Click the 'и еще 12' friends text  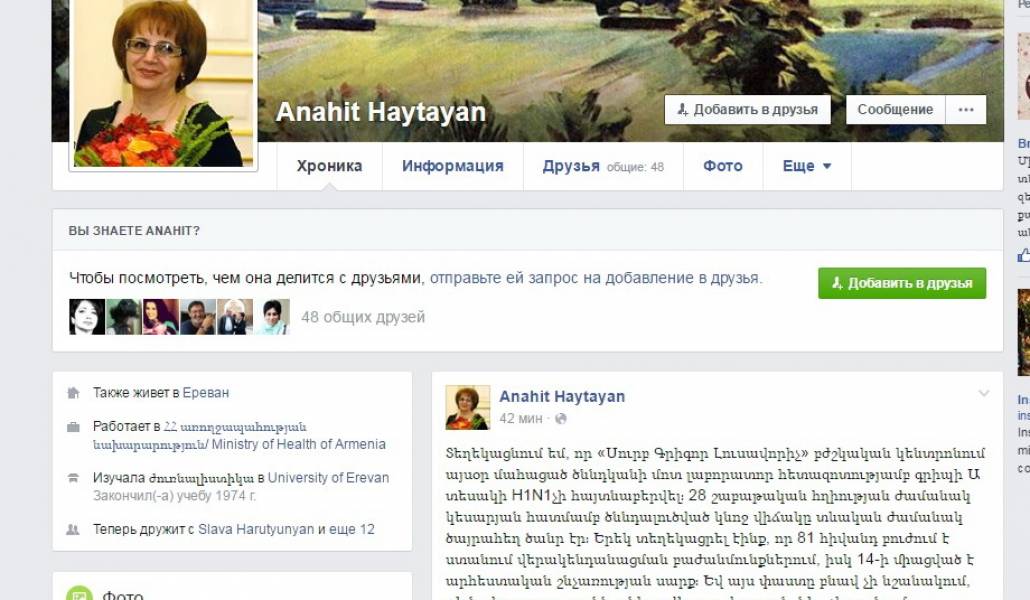click(346, 529)
